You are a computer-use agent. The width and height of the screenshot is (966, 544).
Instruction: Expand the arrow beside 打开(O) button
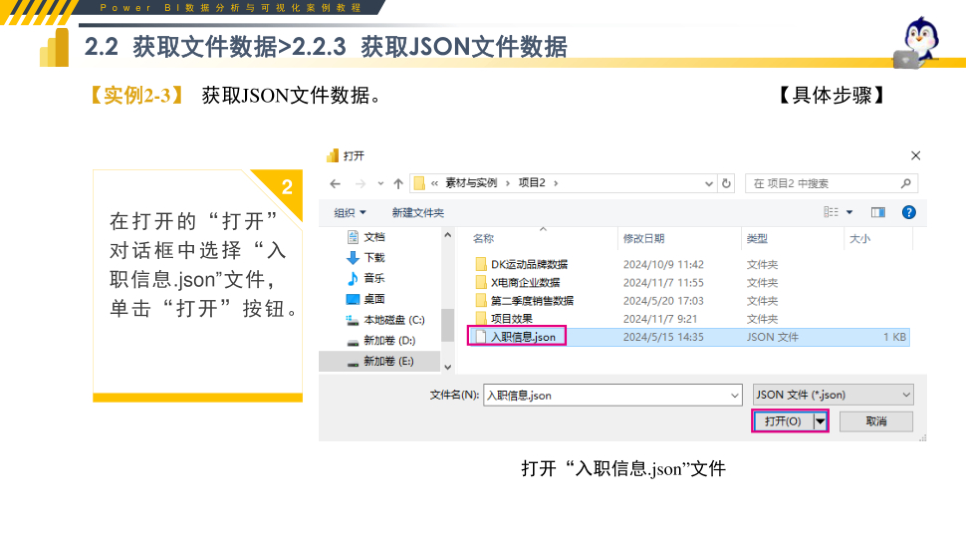point(820,421)
